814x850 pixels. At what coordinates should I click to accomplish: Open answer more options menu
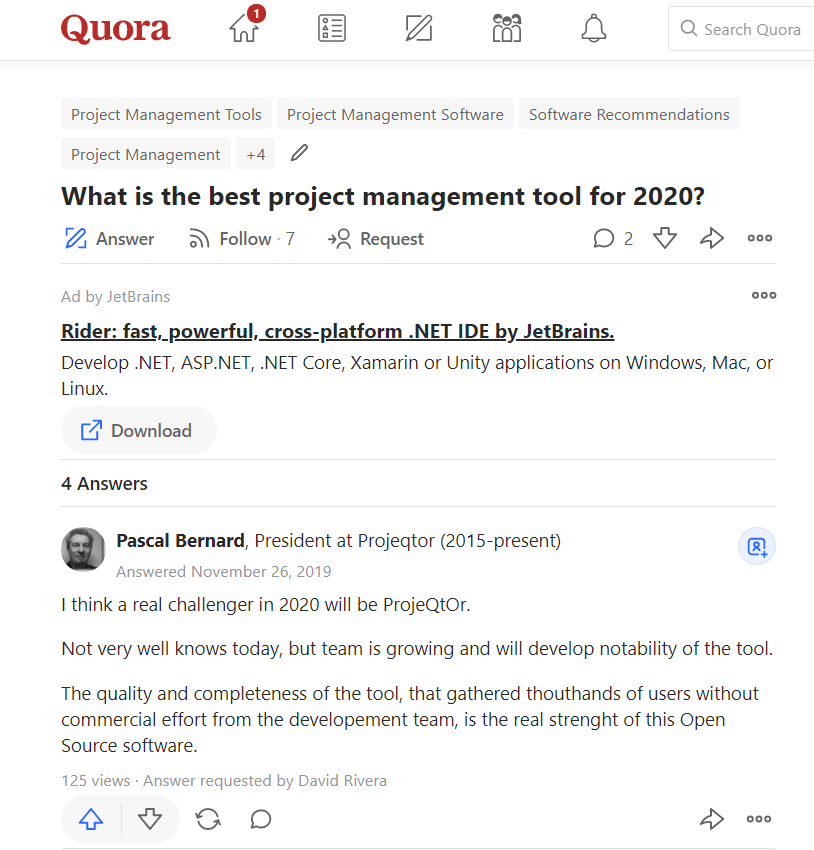coord(759,819)
